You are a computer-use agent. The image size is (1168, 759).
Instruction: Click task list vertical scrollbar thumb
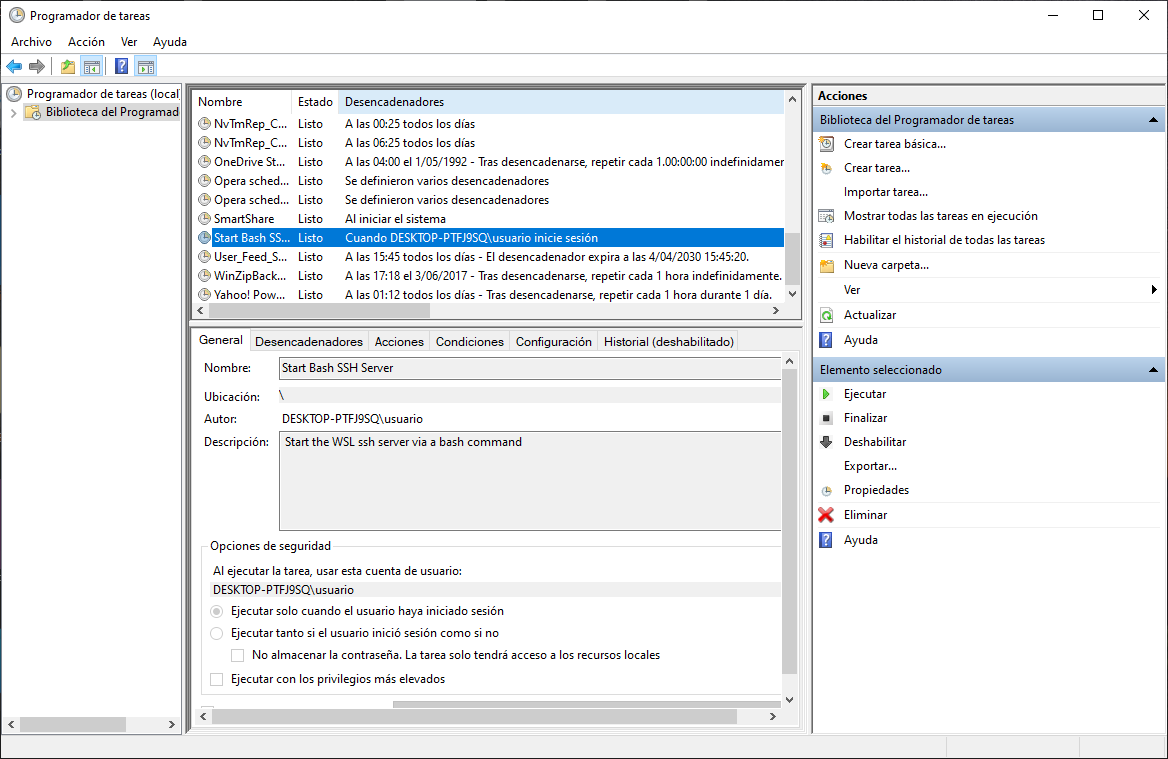[x=793, y=258]
